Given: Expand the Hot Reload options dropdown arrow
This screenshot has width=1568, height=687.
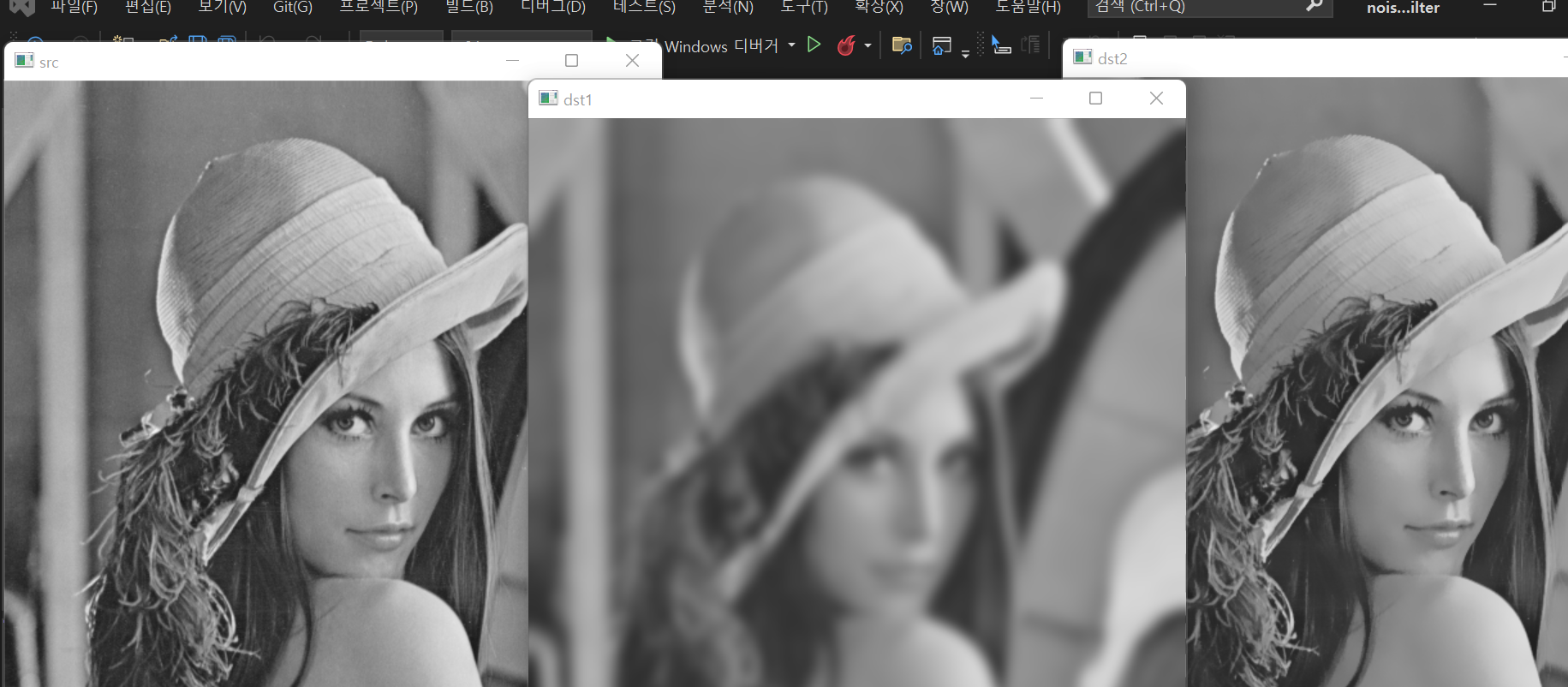Looking at the screenshot, I should click(867, 45).
